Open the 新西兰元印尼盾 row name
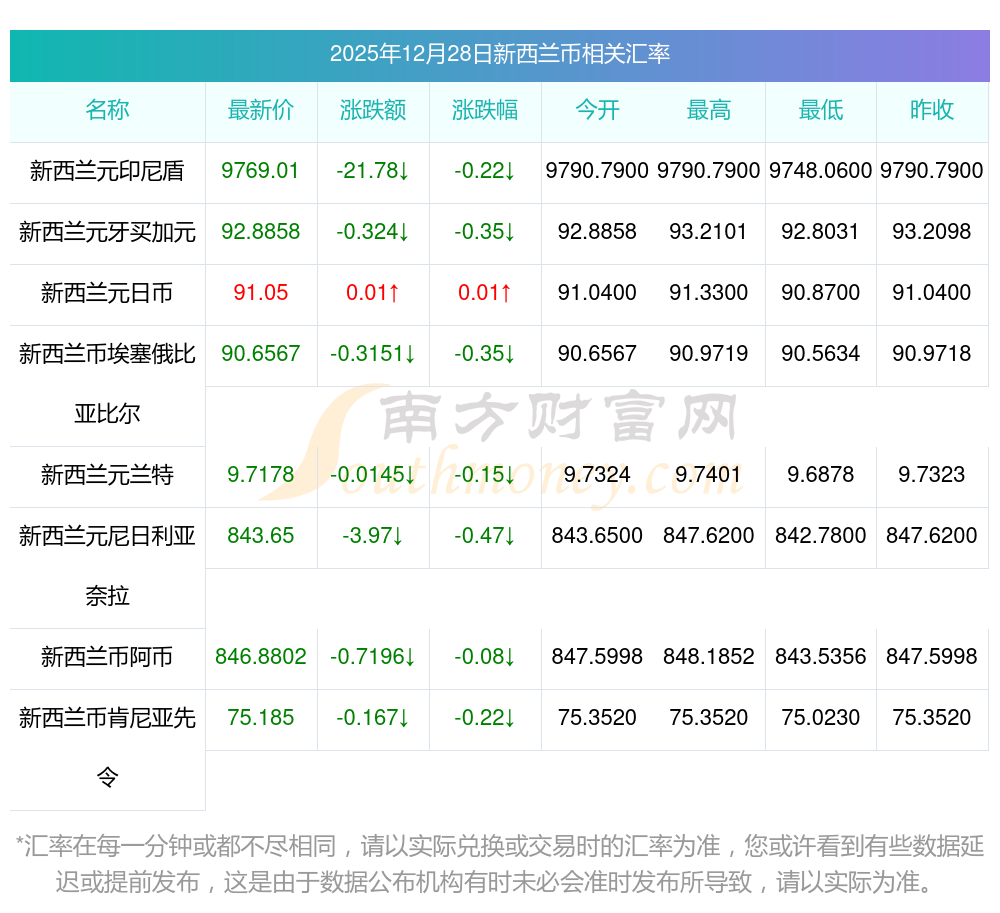The width and height of the screenshot is (1000, 913). point(107,171)
